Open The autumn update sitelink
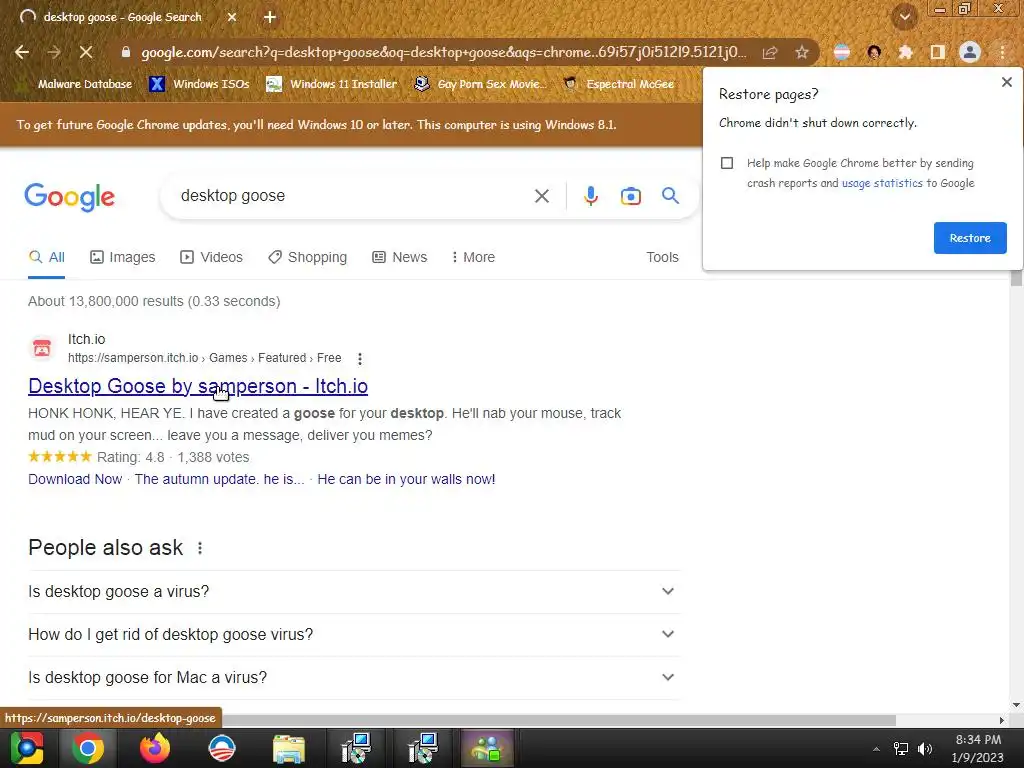 pyautogui.click(x=219, y=479)
